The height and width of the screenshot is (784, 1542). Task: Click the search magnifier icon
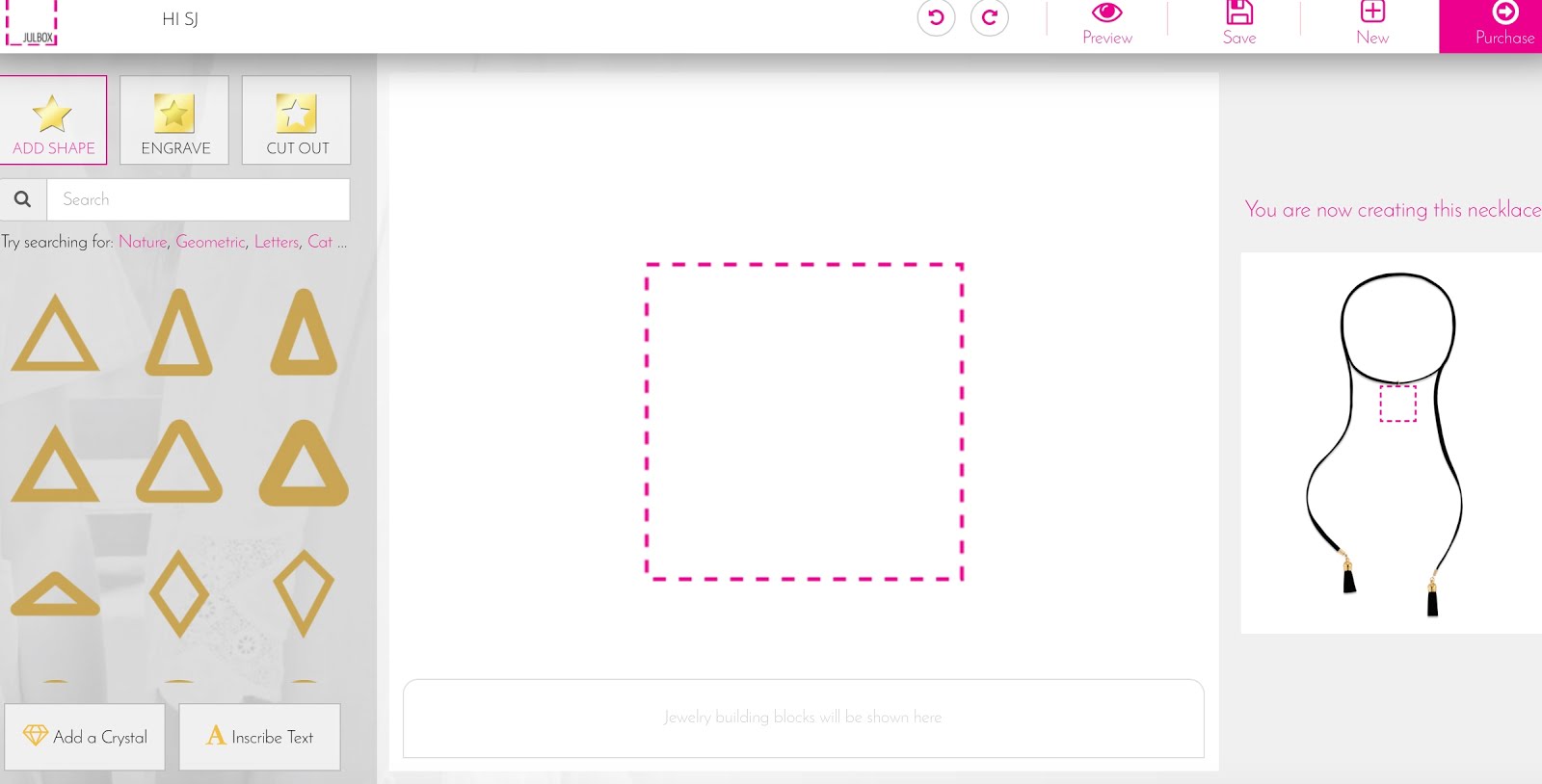(22, 199)
